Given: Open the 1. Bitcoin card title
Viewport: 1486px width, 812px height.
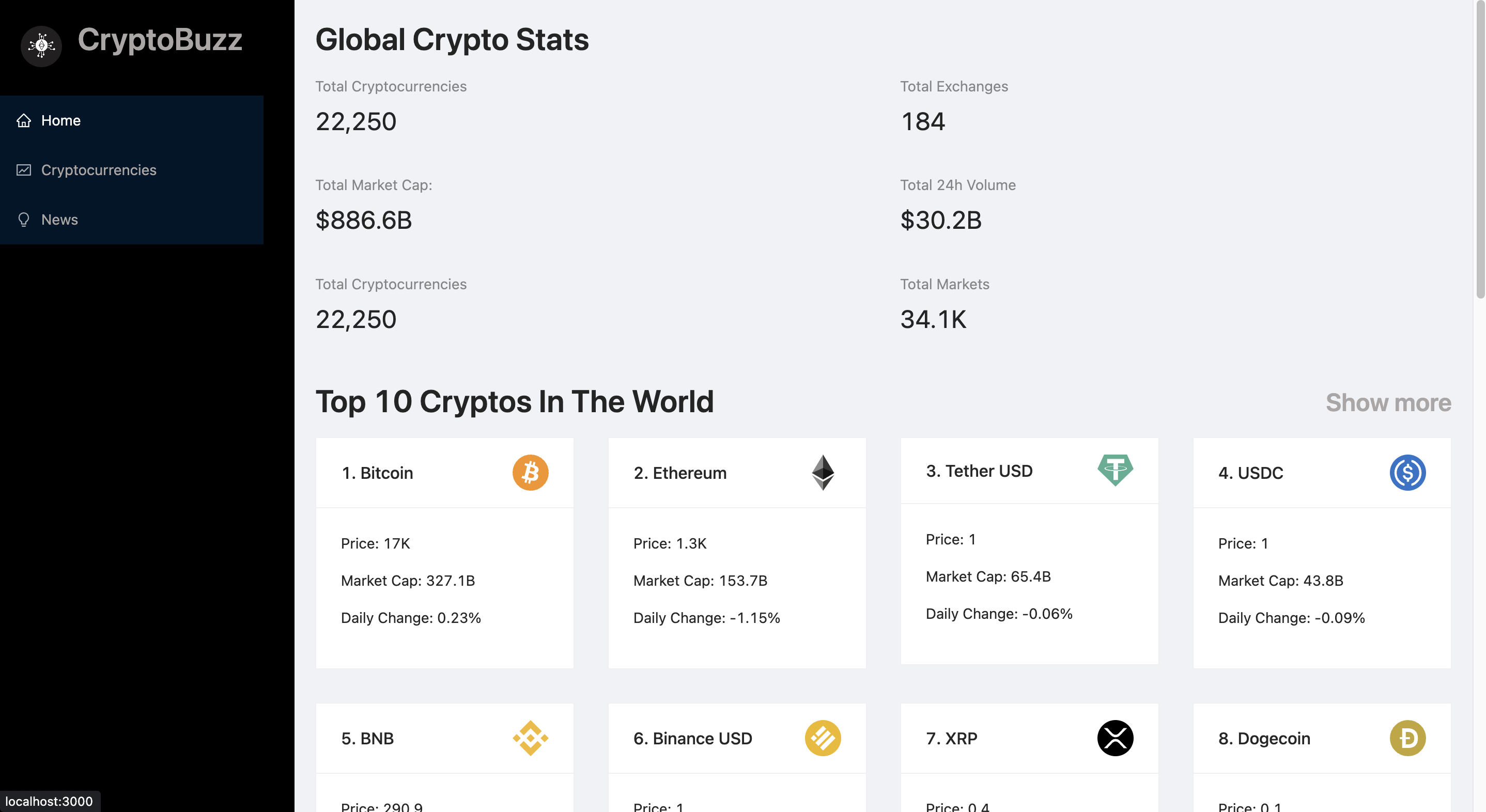Looking at the screenshot, I should 377,473.
